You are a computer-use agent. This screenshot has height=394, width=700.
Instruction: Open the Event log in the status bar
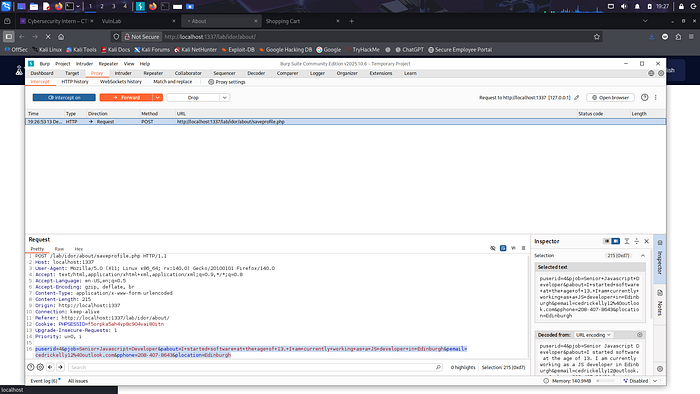click(x=44, y=381)
